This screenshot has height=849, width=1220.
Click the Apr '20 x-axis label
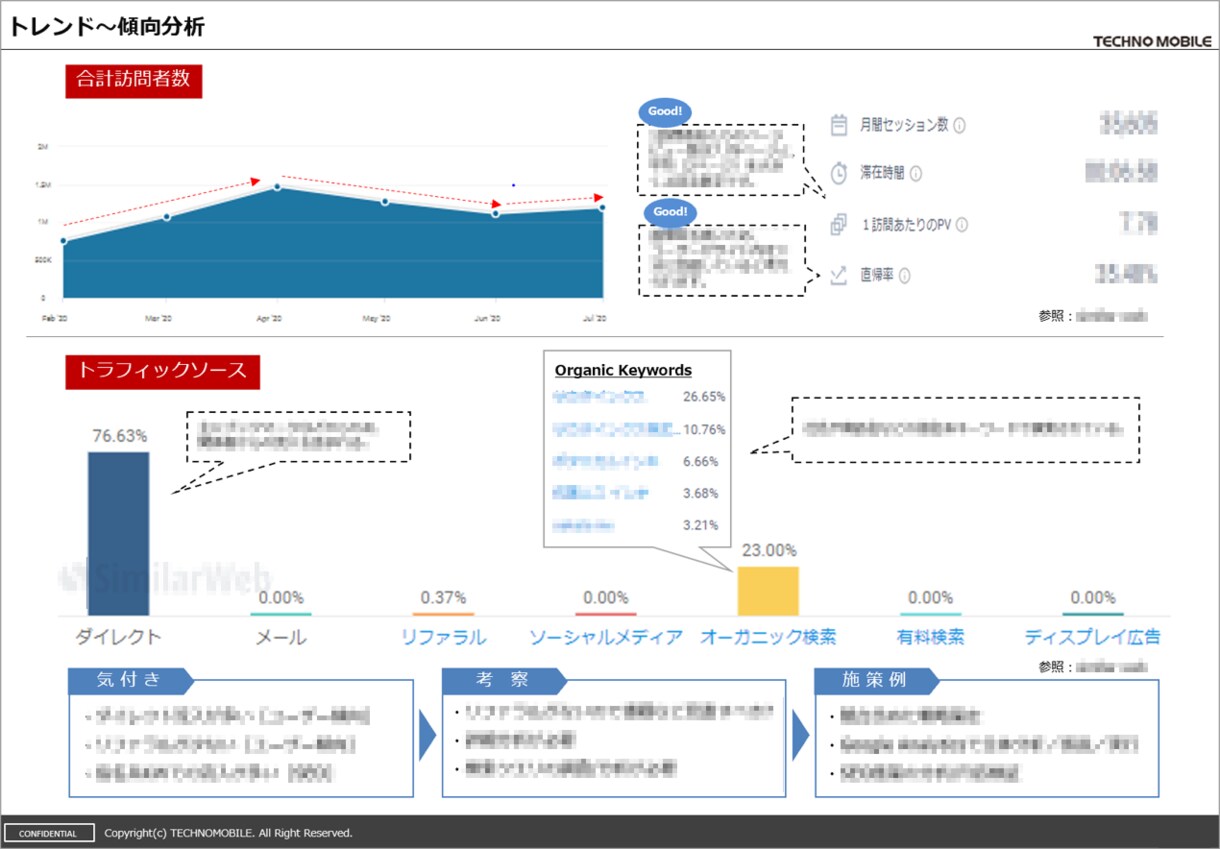[x=269, y=319]
